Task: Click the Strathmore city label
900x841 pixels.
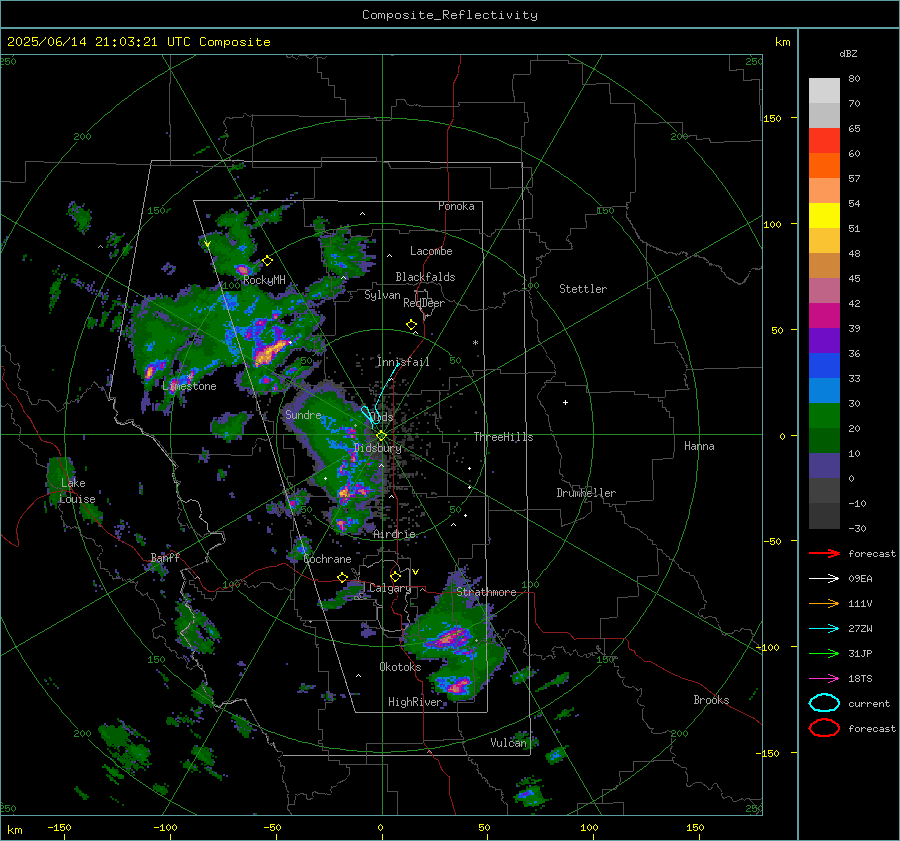Action: pos(486,592)
